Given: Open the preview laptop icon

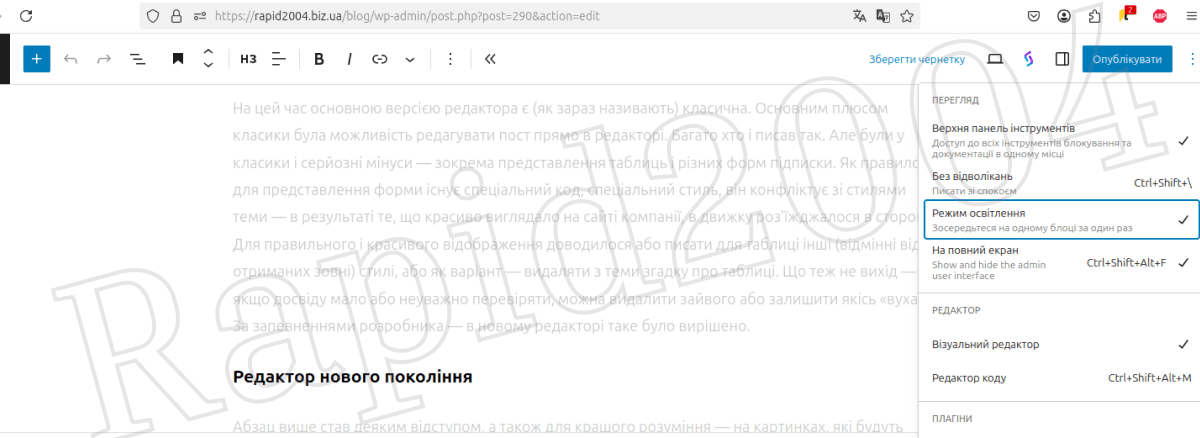Looking at the screenshot, I should click(x=994, y=59).
